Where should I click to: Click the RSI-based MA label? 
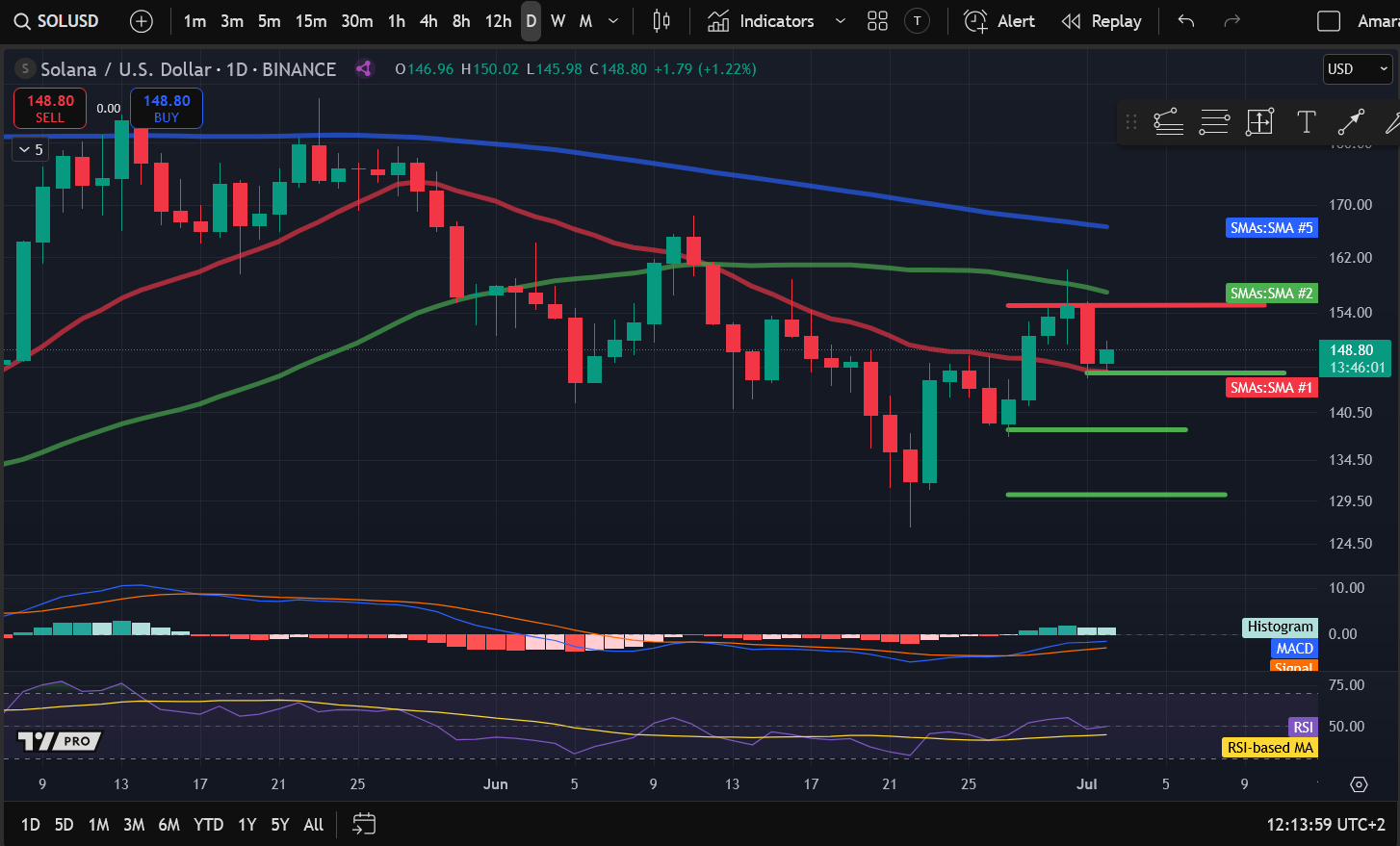tap(1270, 748)
